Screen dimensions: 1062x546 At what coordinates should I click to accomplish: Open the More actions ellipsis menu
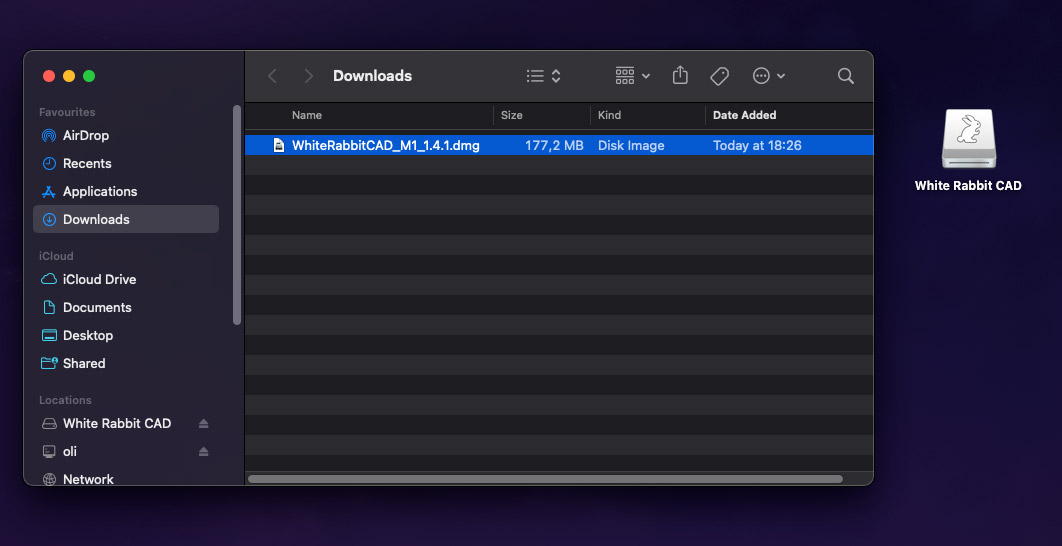[769, 76]
